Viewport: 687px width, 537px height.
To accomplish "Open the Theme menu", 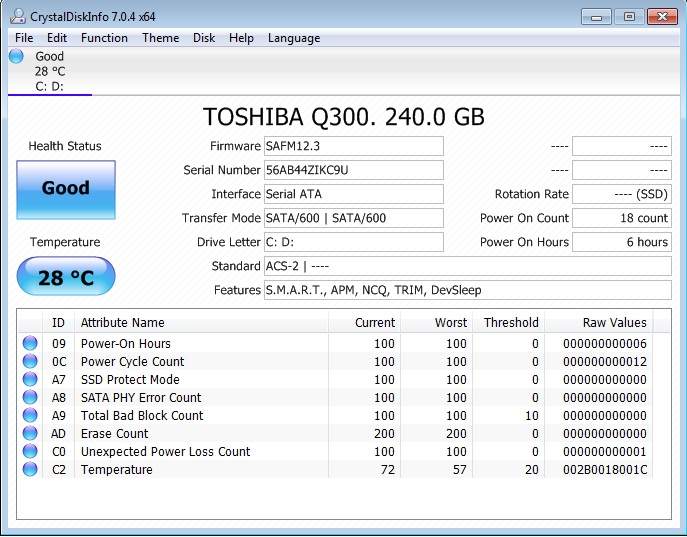I will tap(160, 38).
